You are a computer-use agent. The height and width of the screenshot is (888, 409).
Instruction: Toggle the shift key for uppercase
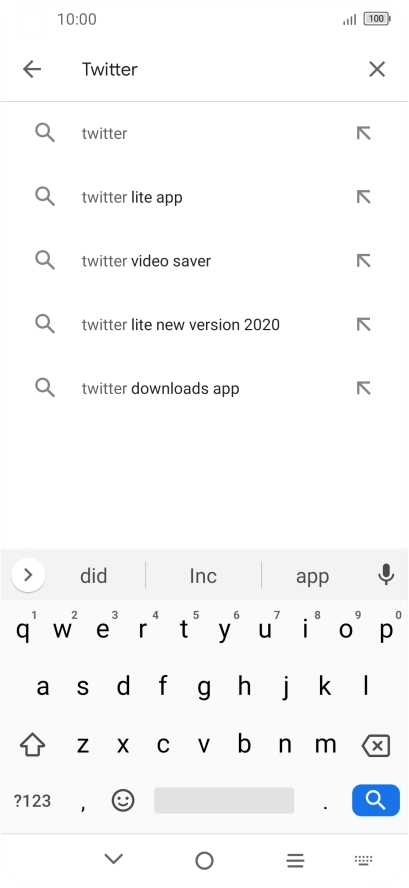click(32, 745)
